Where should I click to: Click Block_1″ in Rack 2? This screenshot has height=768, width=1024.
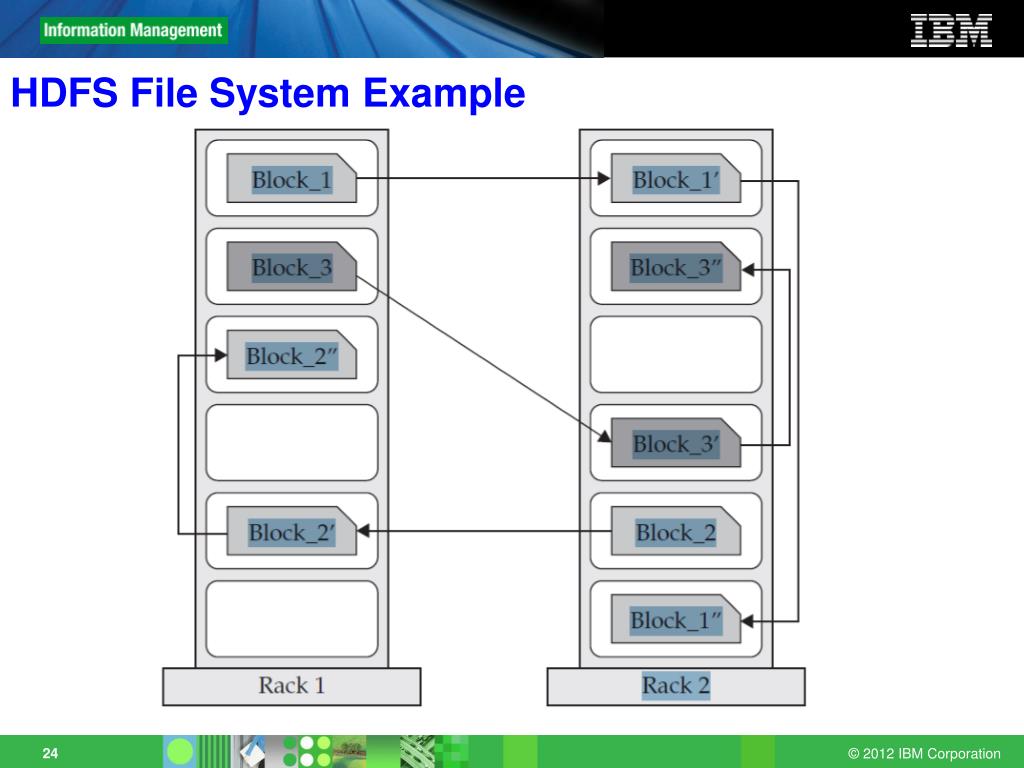click(x=675, y=618)
